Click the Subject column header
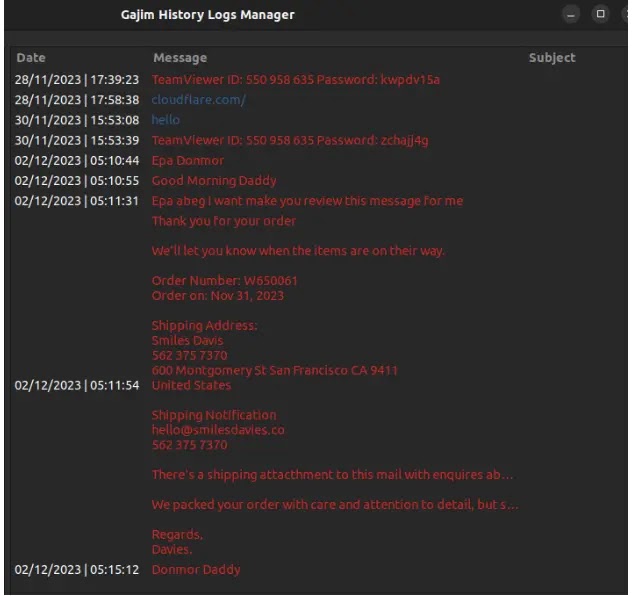 point(552,58)
